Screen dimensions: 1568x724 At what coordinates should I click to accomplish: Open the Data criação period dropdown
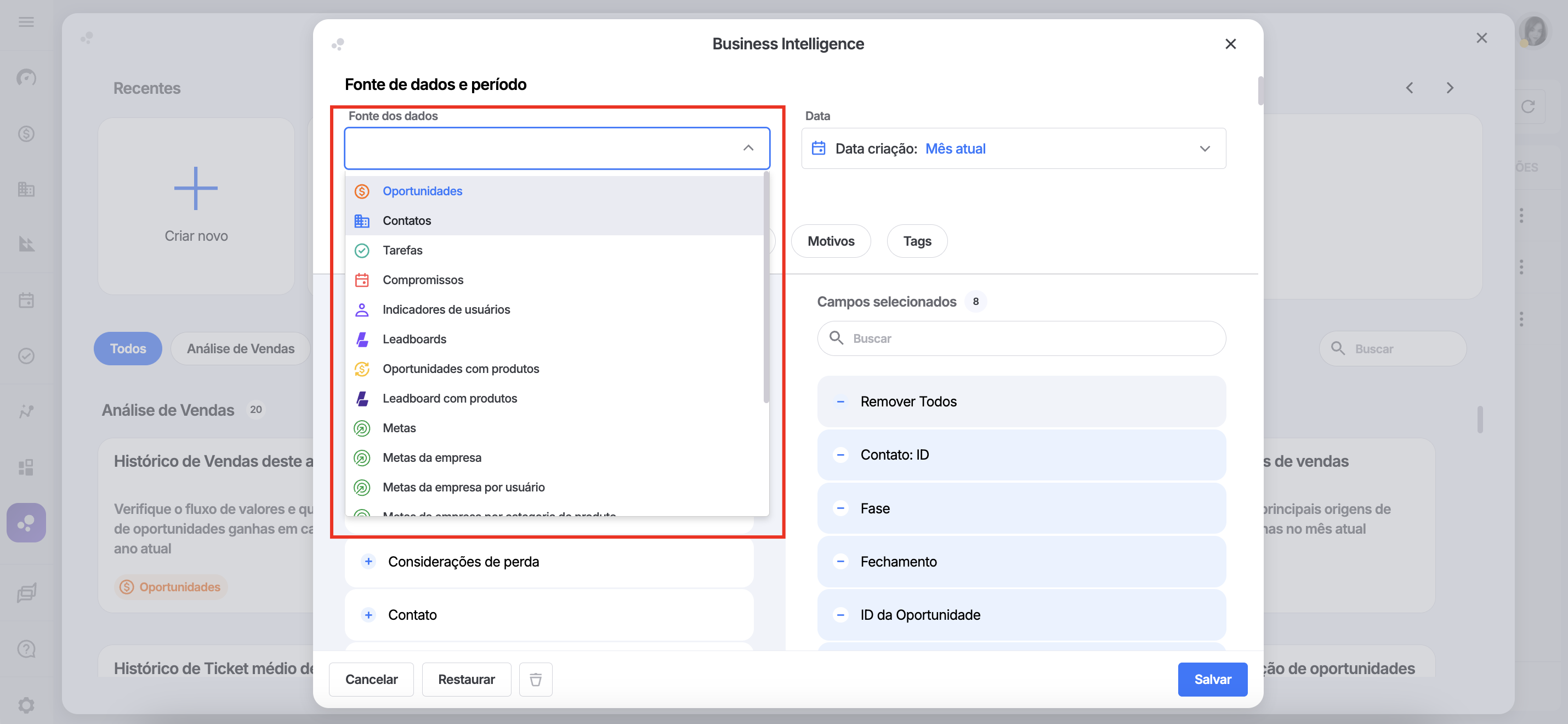click(1014, 149)
